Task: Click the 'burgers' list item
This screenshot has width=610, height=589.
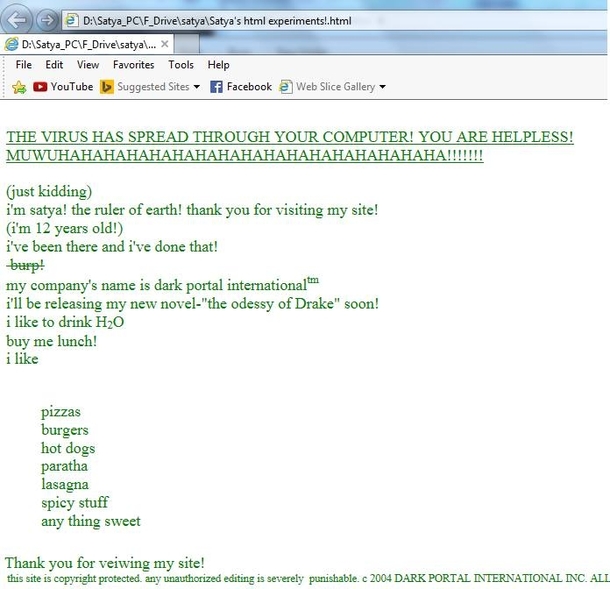Action: pyautogui.click(x=65, y=430)
